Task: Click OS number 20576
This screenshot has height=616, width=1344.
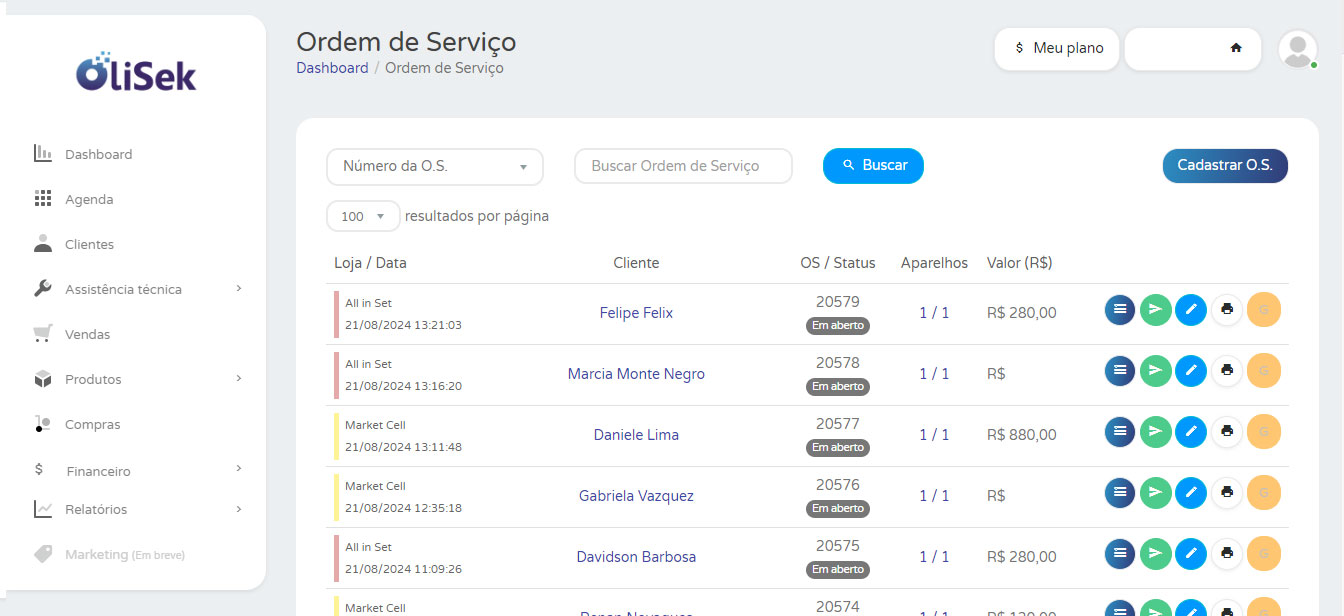Action: click(838, 485)
